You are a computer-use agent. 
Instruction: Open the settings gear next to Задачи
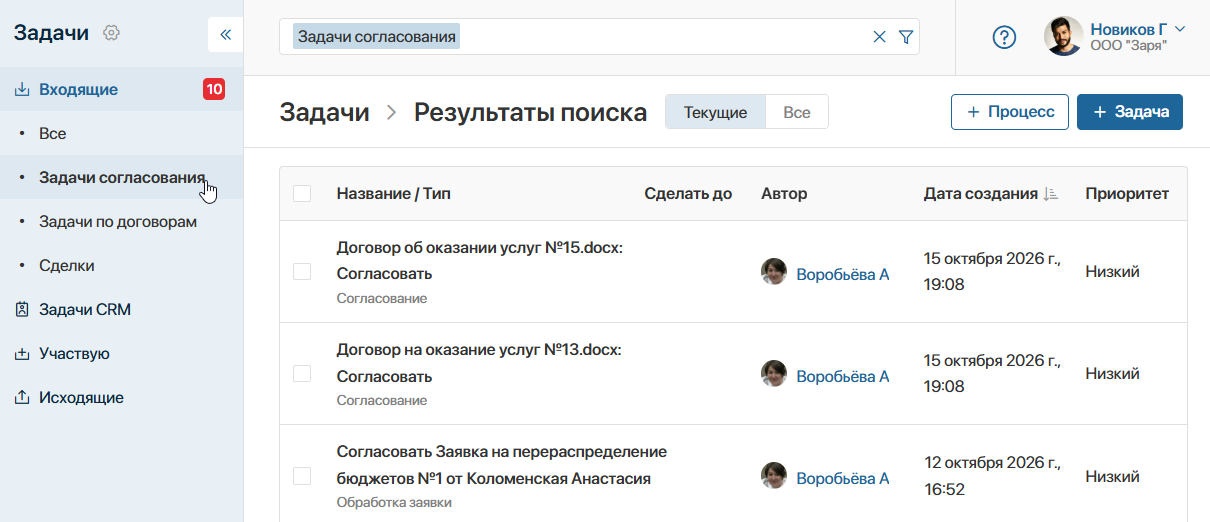[112, 33]
